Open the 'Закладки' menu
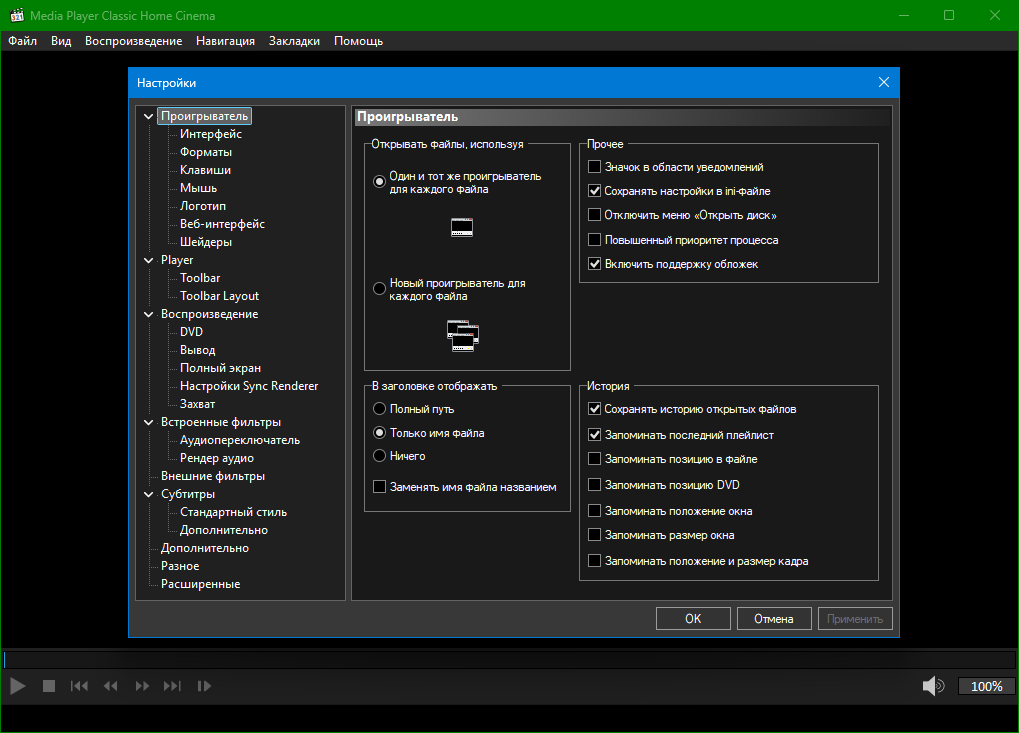1019x733 pixels. pyautogui.click(x=294, y=41)
